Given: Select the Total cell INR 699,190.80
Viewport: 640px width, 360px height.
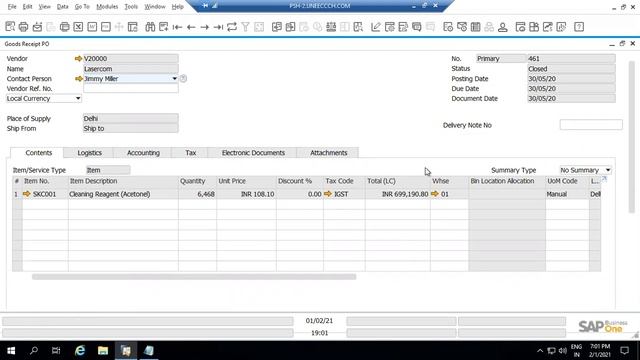Looking at the screenshot, I should click(398, 194).
